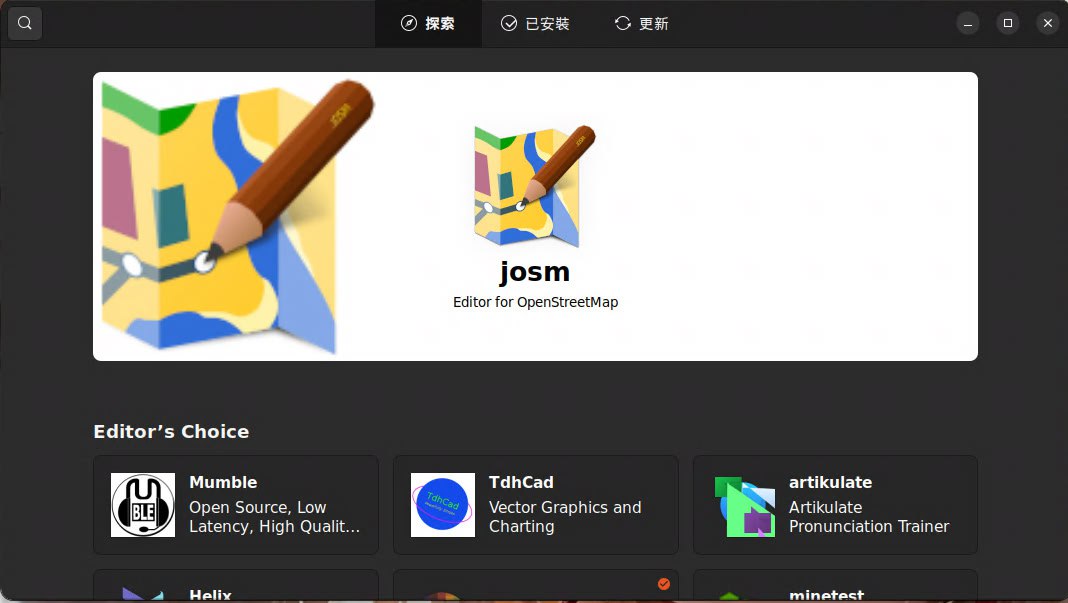This screenshot has height=603, width=1068.
Task: Open the minetest app card
Action: tap(835, 586)
